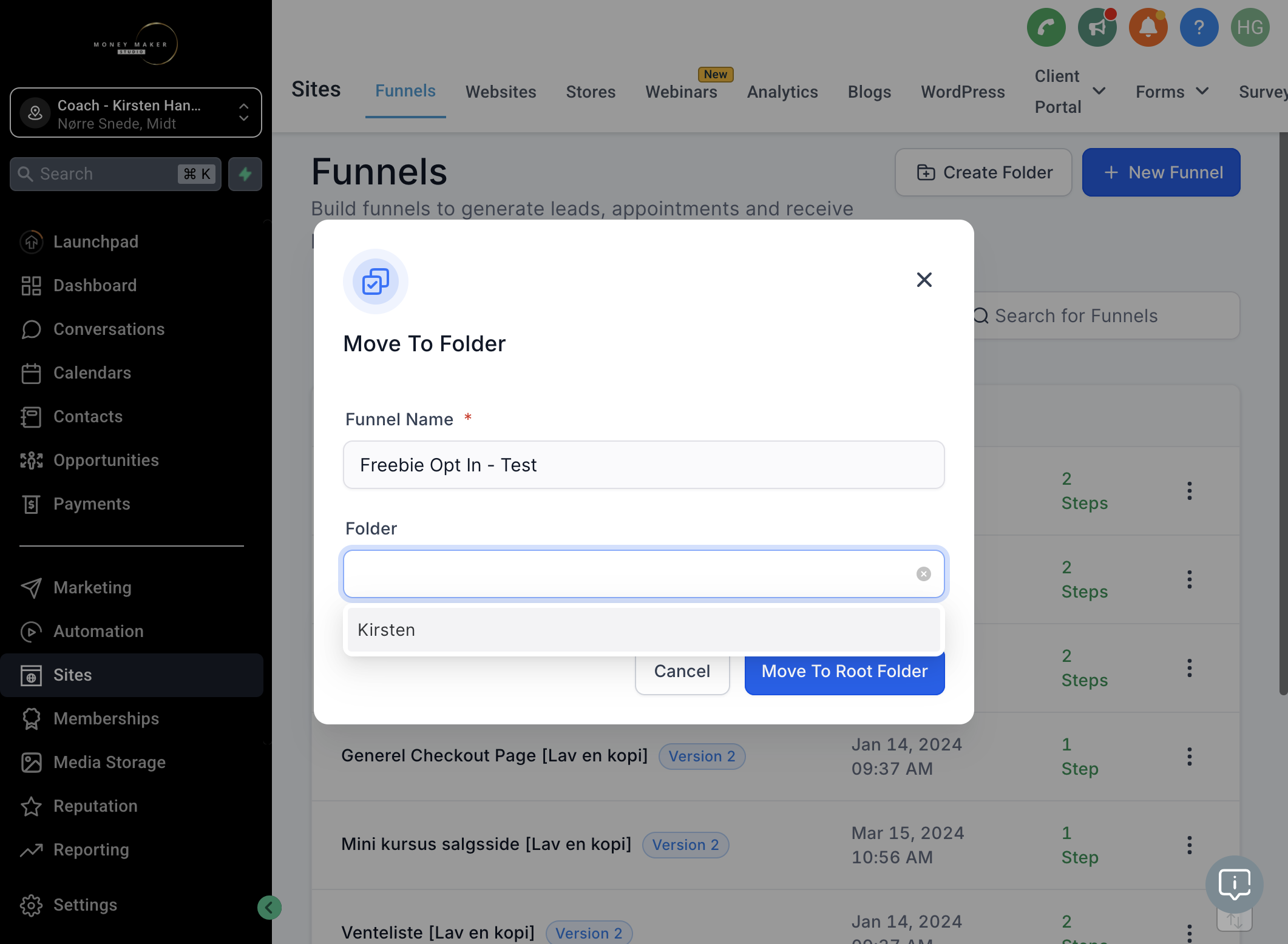
Task: Open three-dot menu for Generel Checkout Page
Action: (1189, 757)
